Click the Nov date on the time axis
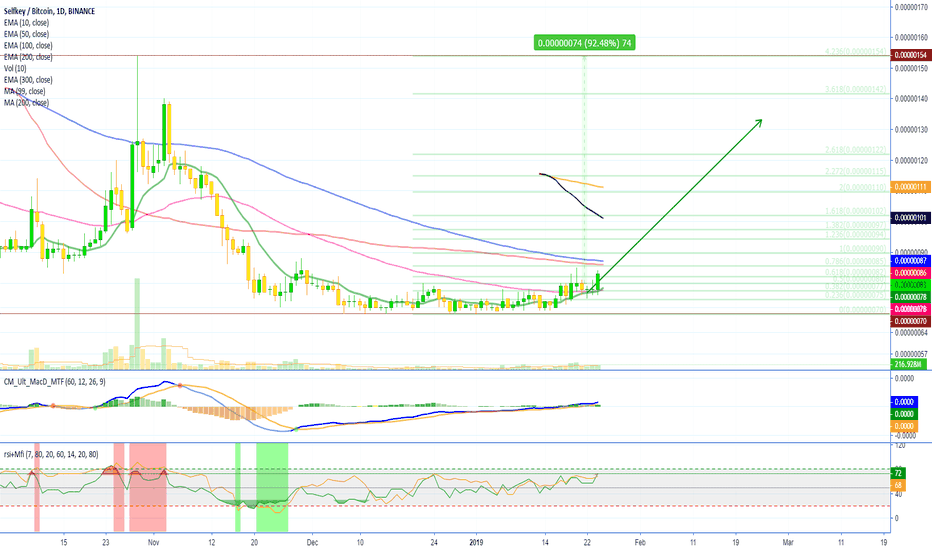 point(153,542)
